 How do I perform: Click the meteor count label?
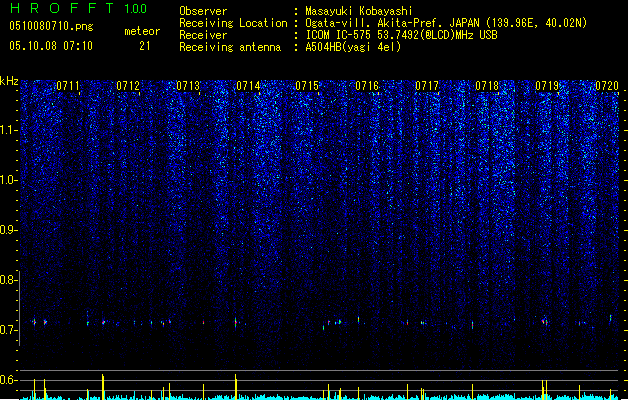142,31
